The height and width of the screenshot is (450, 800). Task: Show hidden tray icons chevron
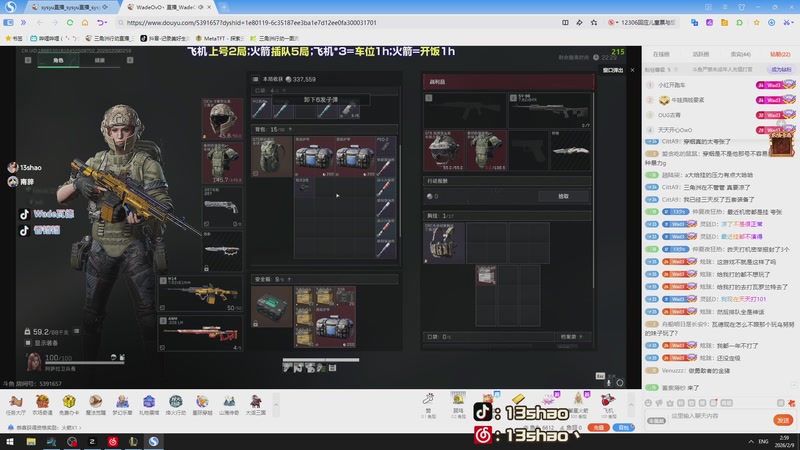coord(751,442)
